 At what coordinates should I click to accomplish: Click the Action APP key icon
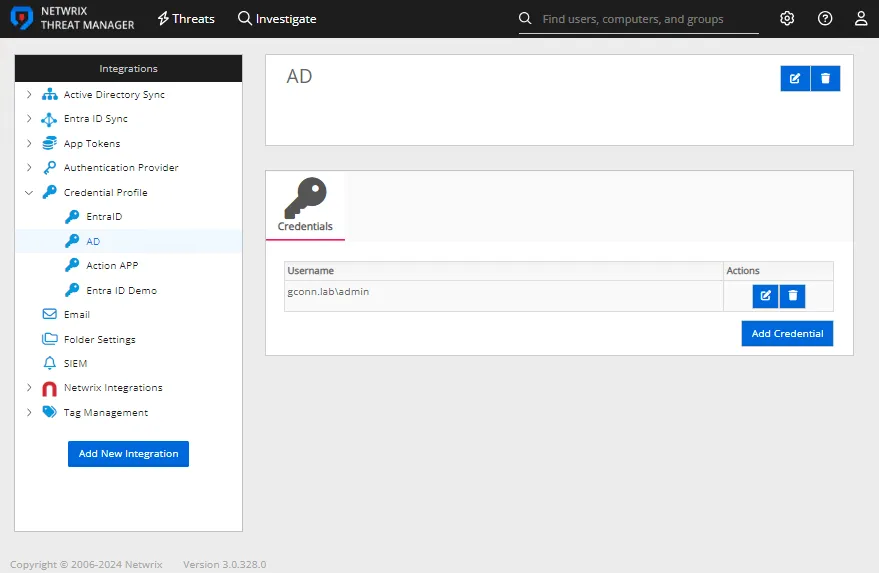(72, 265)
